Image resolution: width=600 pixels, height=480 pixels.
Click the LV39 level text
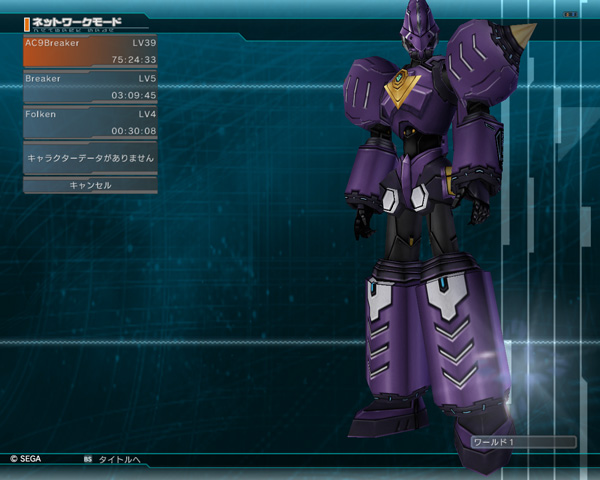point(144,43)
